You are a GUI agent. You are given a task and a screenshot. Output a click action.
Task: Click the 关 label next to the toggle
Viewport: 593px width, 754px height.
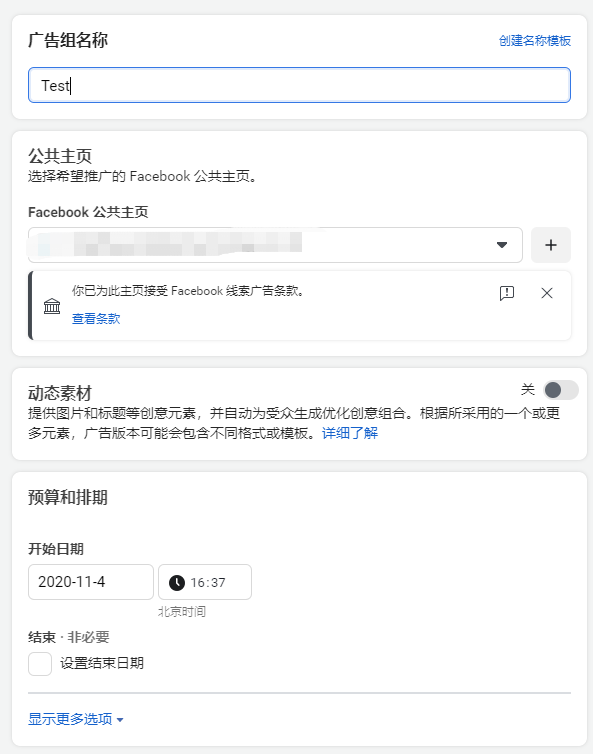point(528,390)
